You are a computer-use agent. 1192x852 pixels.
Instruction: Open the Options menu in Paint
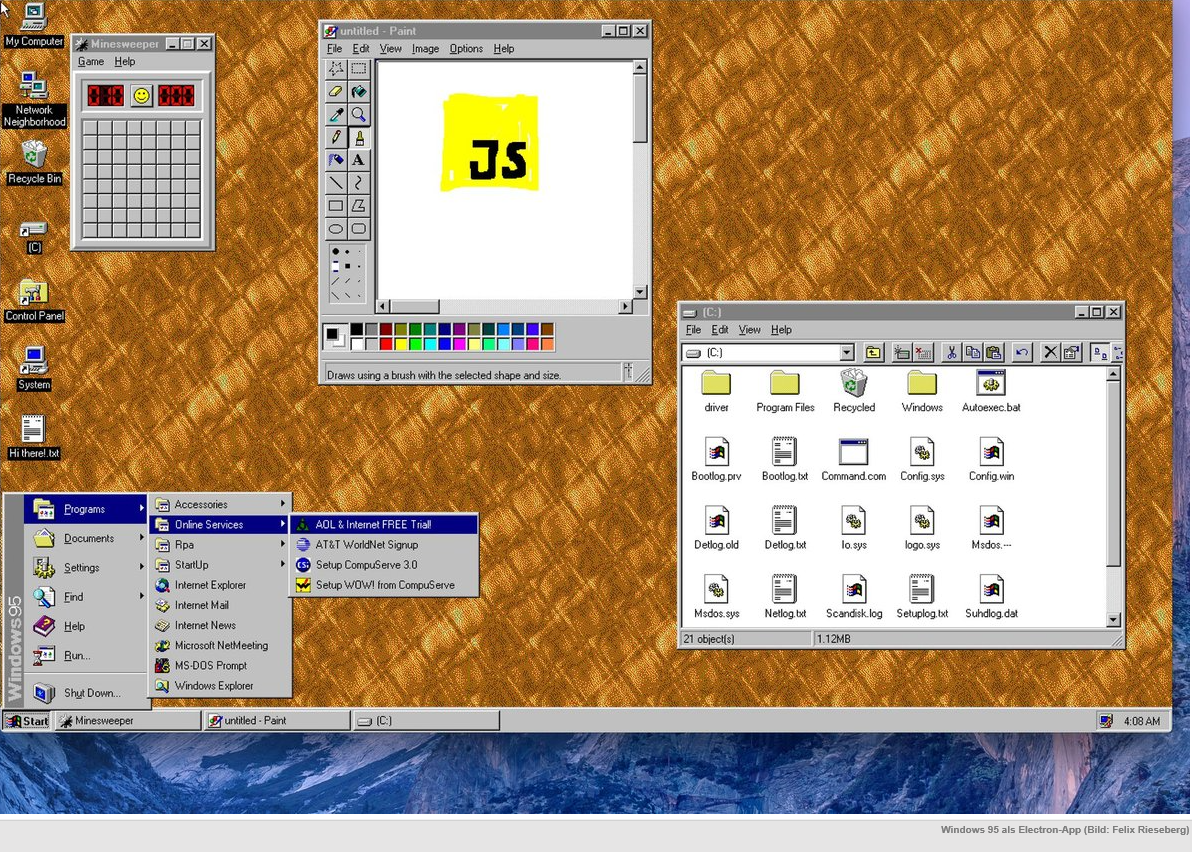coord(466,49)
